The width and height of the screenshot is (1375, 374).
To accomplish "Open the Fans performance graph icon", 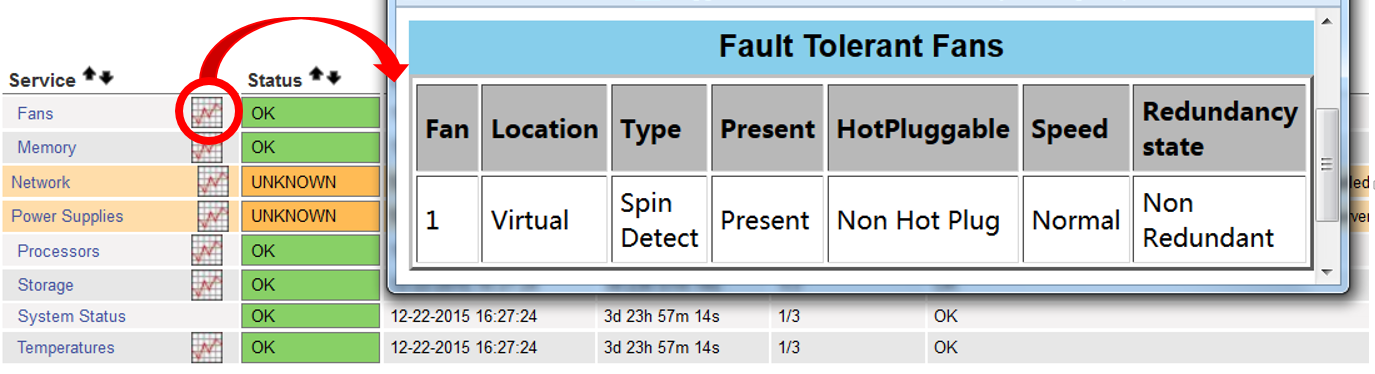I will tap(208, 114).
